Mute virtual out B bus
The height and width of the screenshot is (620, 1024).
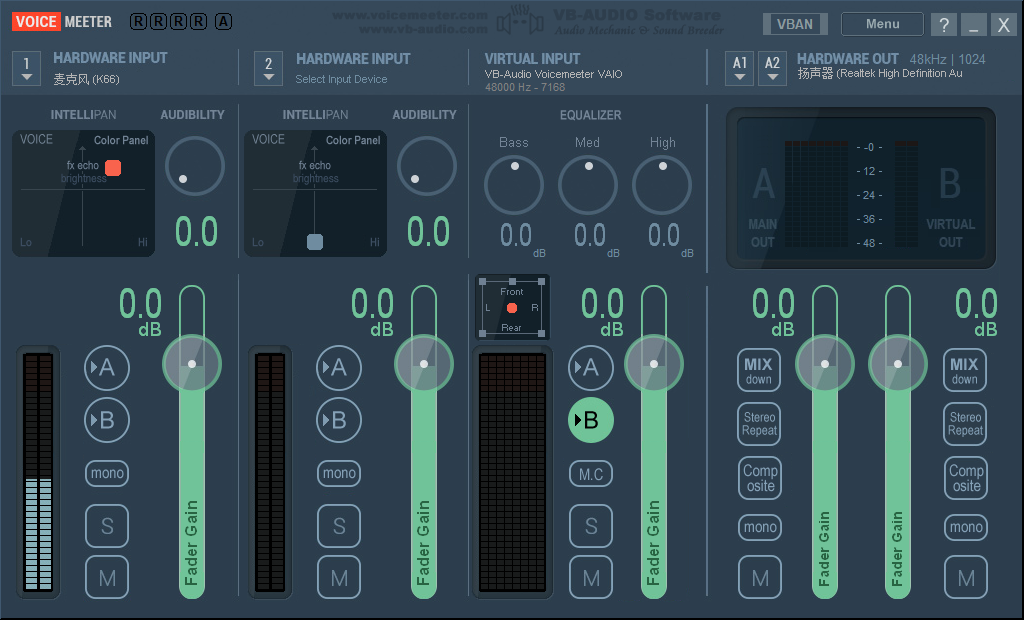pos(966,578)
